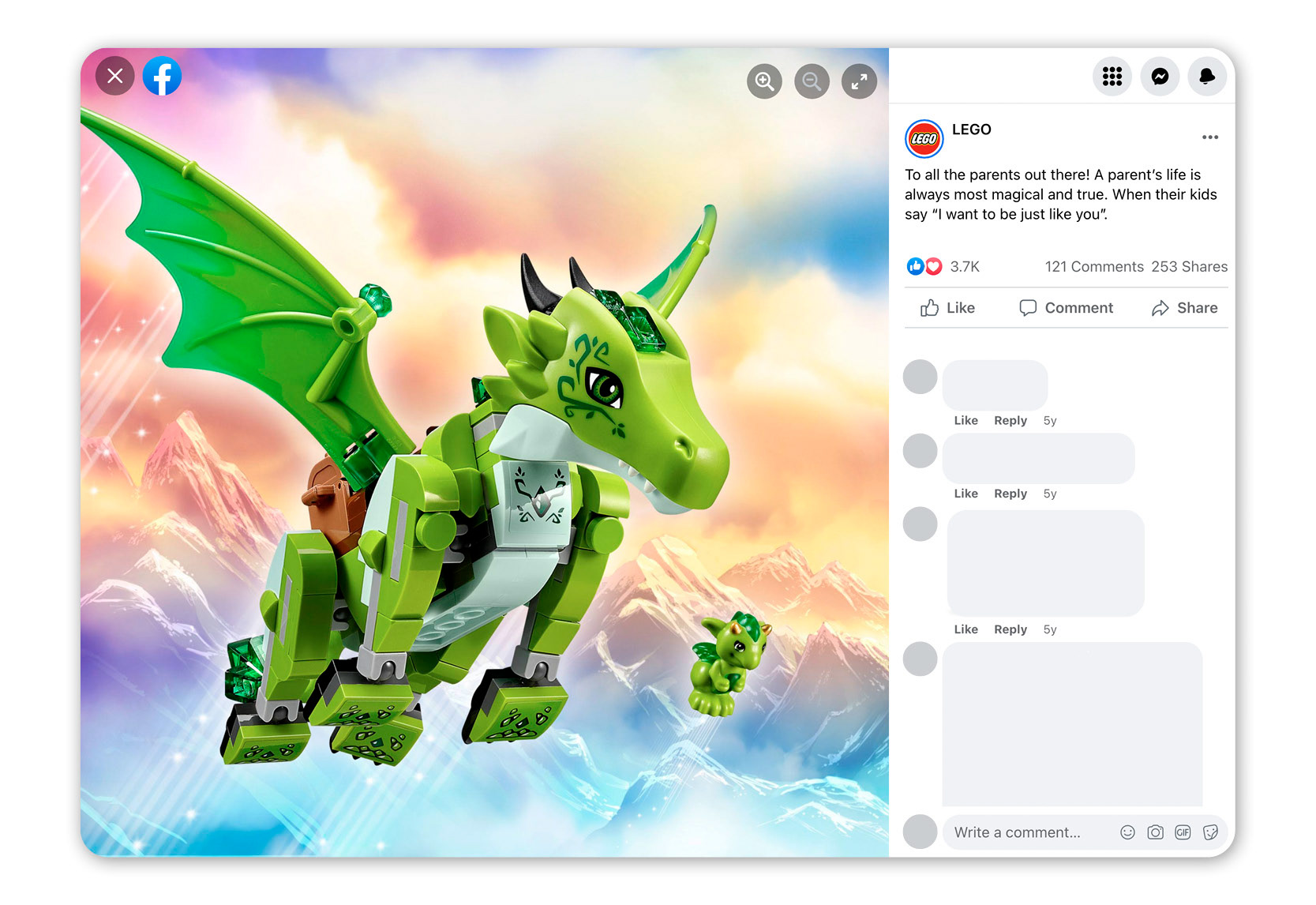Open the Facebook home logo
This screenshot has width=1316, height=905.
point(163,76)
